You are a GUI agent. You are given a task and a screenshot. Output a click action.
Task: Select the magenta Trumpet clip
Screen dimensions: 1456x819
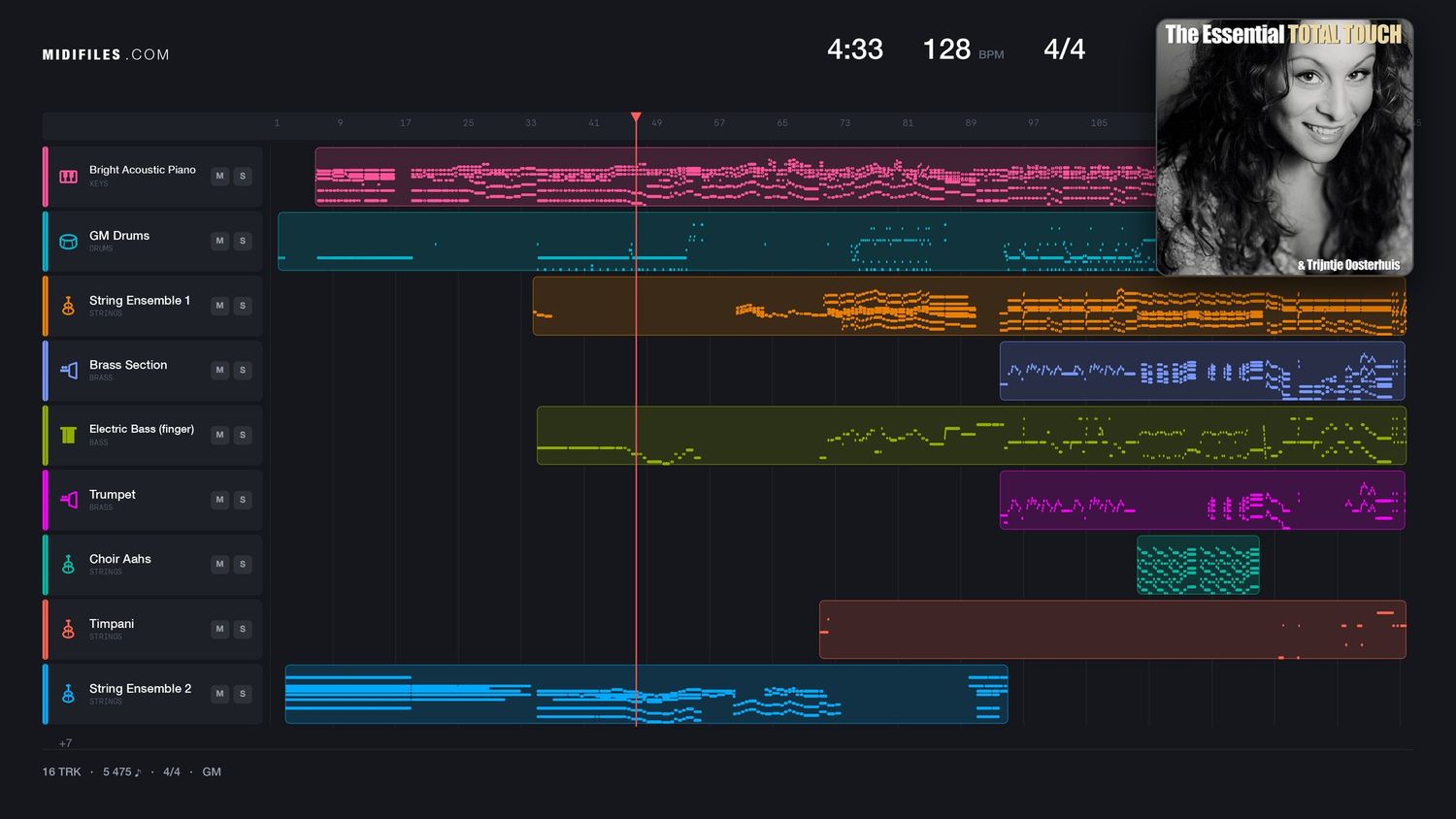point(1203,500)
